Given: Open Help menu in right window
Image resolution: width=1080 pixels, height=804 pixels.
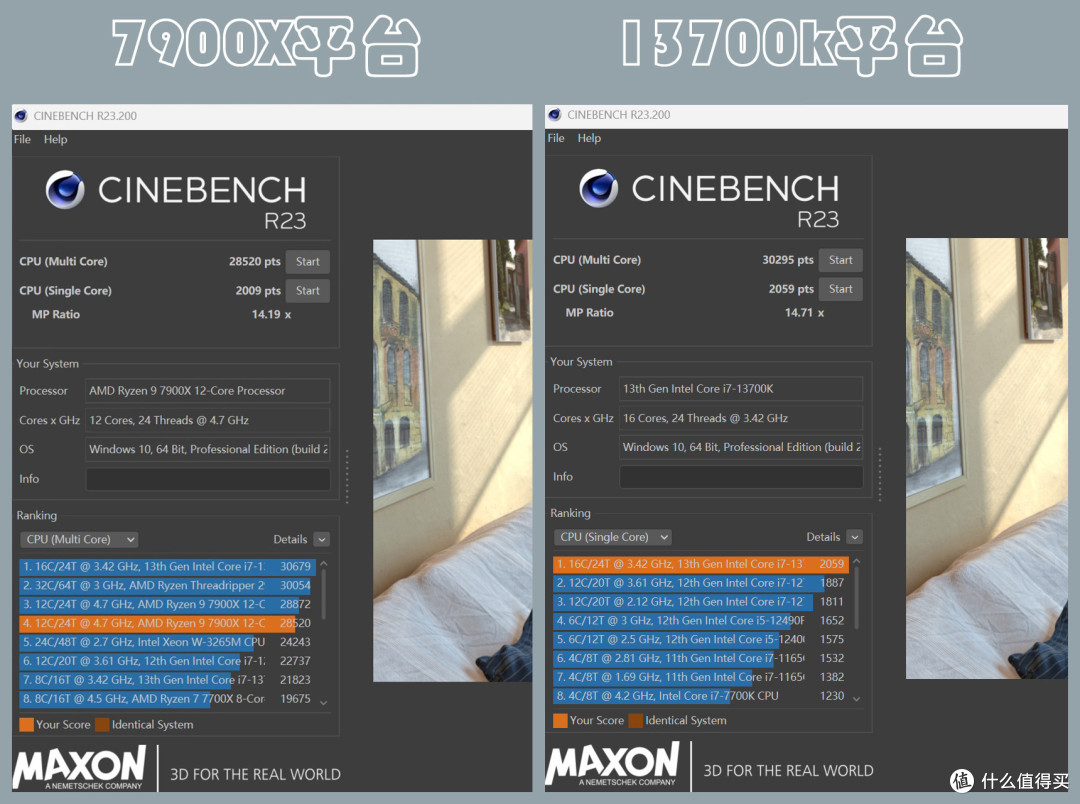Looking at the screenshot, I should (589, 138).
